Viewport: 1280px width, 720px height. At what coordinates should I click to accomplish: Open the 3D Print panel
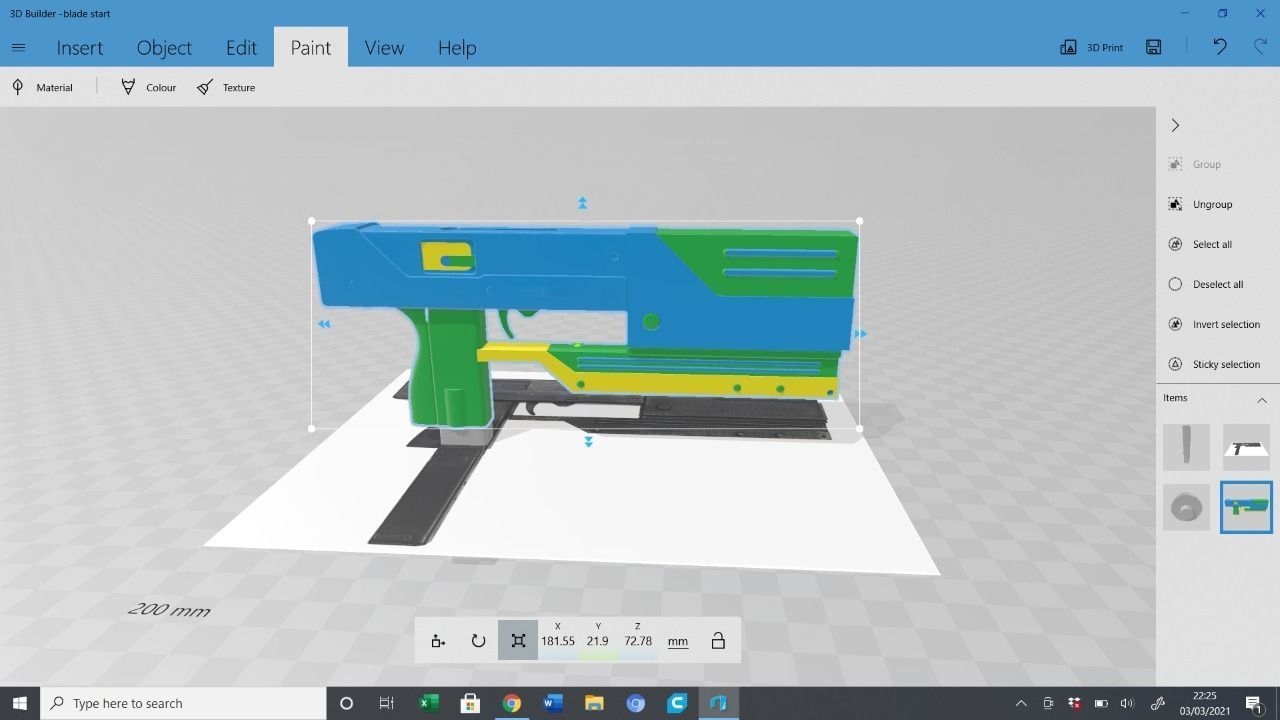pos(1092,47)
